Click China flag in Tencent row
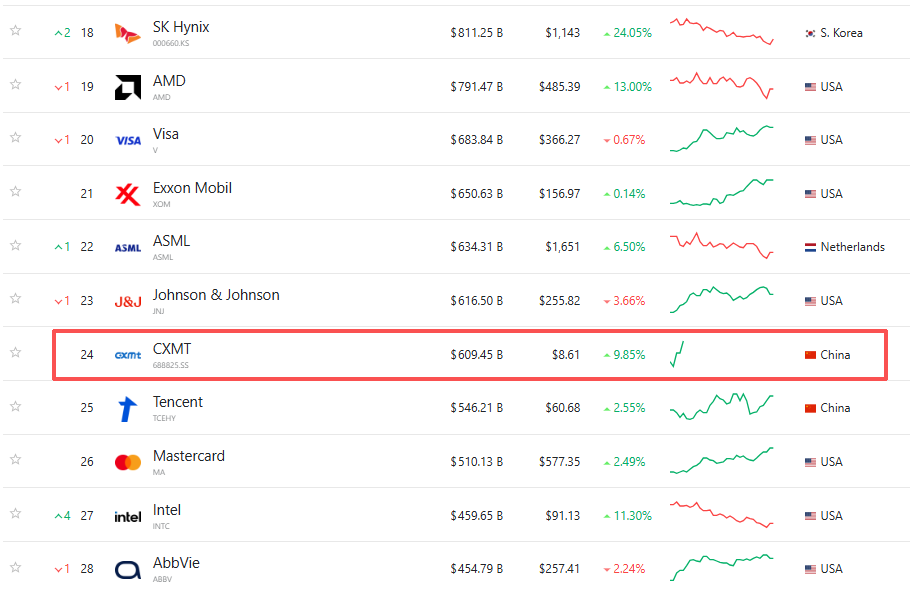 pos(810,408)
